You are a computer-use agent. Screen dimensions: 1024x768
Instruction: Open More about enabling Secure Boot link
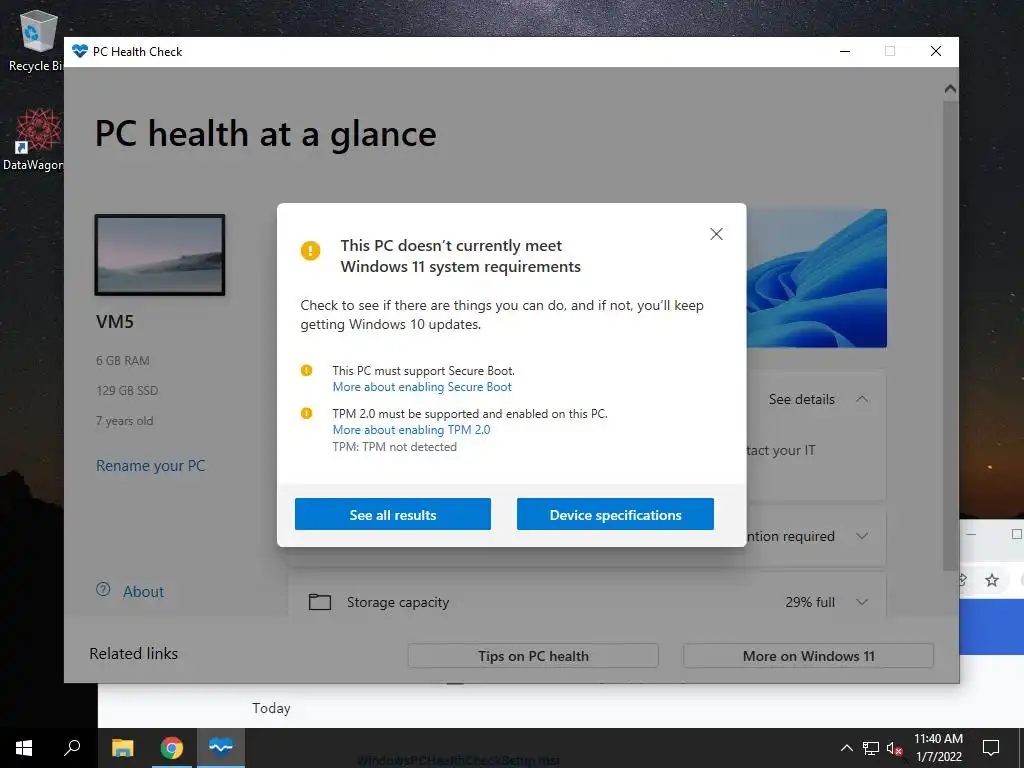(422, 387)
